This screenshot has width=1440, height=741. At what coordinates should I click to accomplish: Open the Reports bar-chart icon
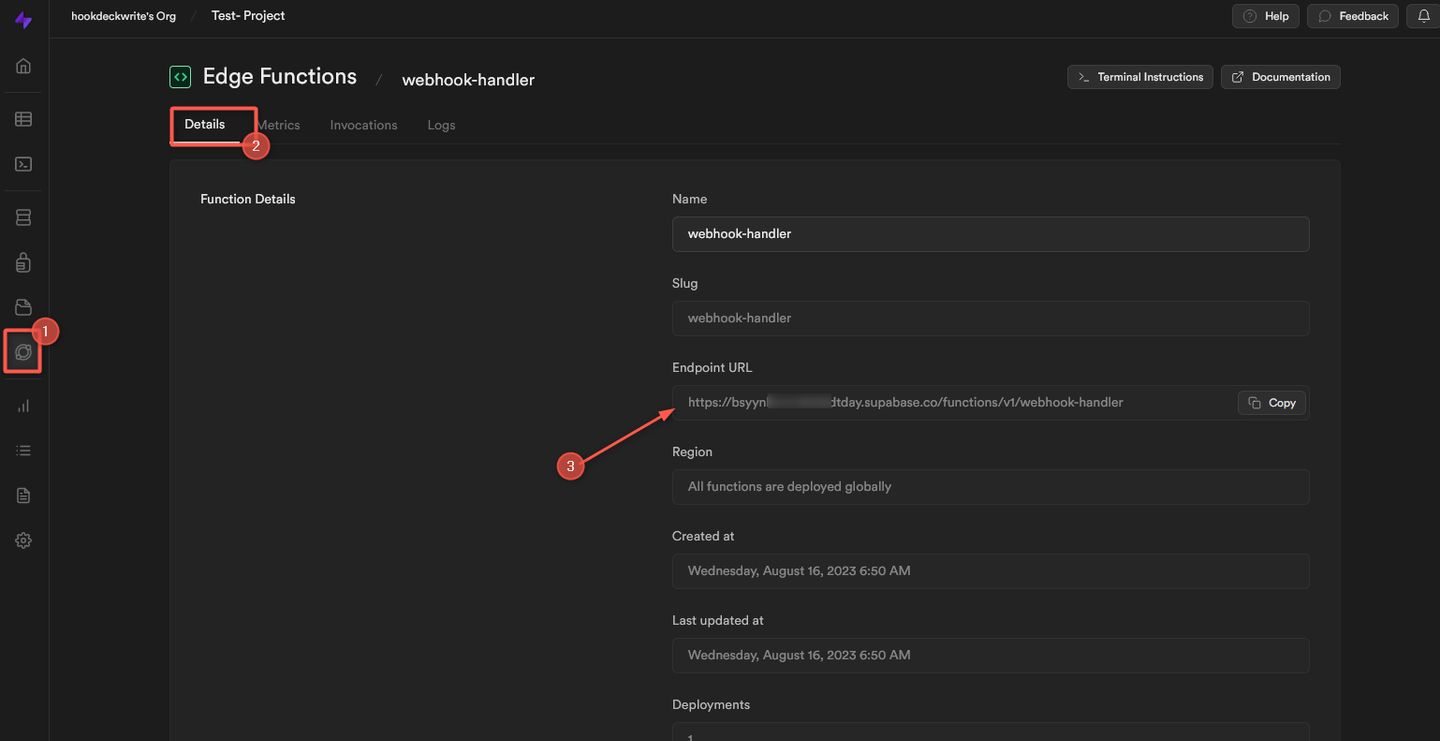[x=22, y=405]
